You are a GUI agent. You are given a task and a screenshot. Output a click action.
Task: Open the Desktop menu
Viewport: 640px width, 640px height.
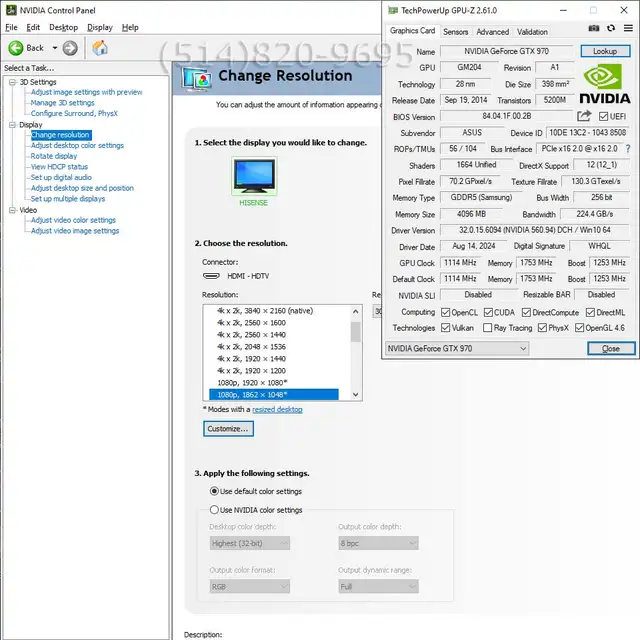(64, 27)
